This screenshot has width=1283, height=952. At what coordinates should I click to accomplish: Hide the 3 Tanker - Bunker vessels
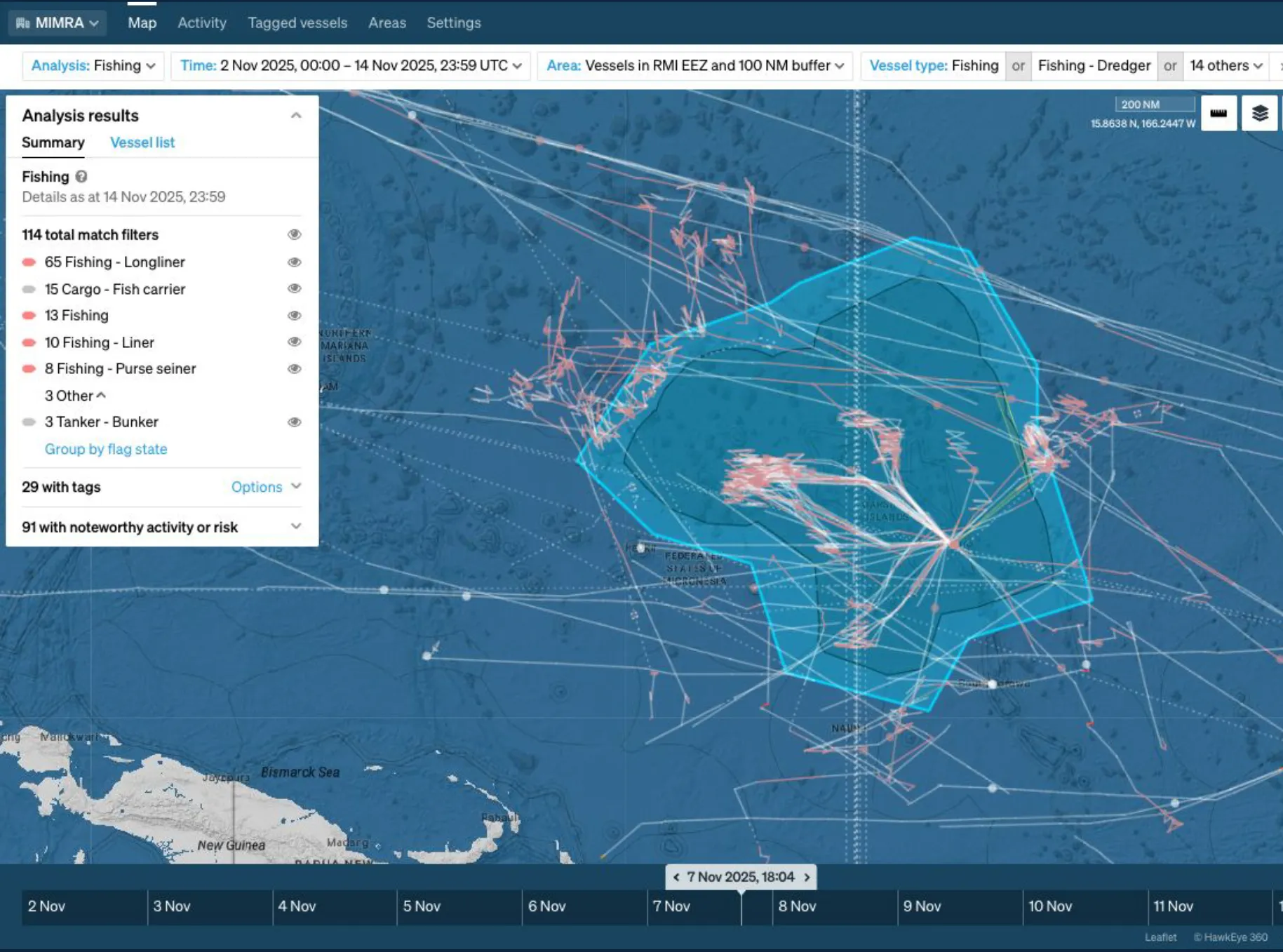click(295, 422)
